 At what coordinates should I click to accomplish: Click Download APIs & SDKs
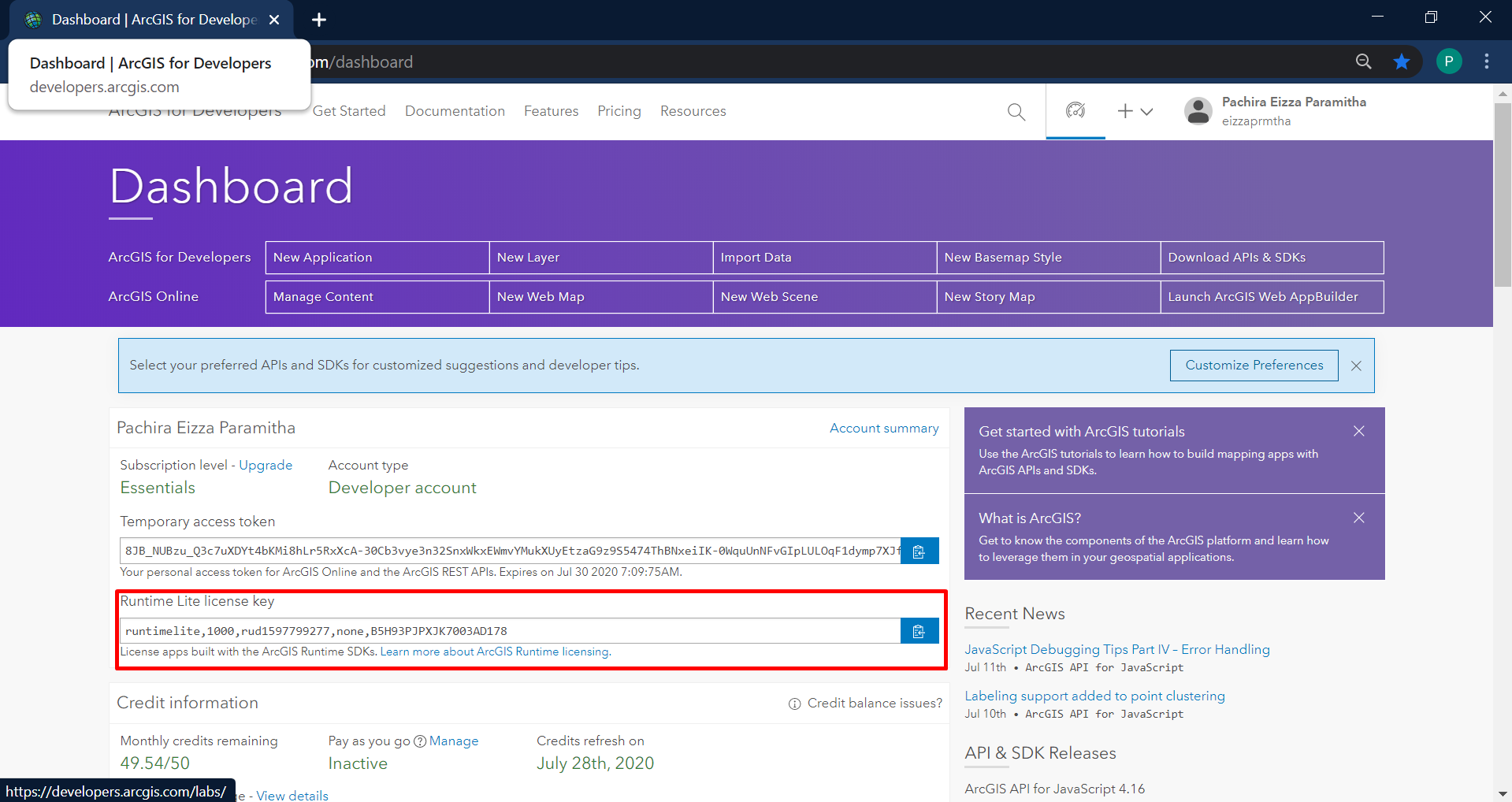pyautogui.click(x=1272, y=258)
